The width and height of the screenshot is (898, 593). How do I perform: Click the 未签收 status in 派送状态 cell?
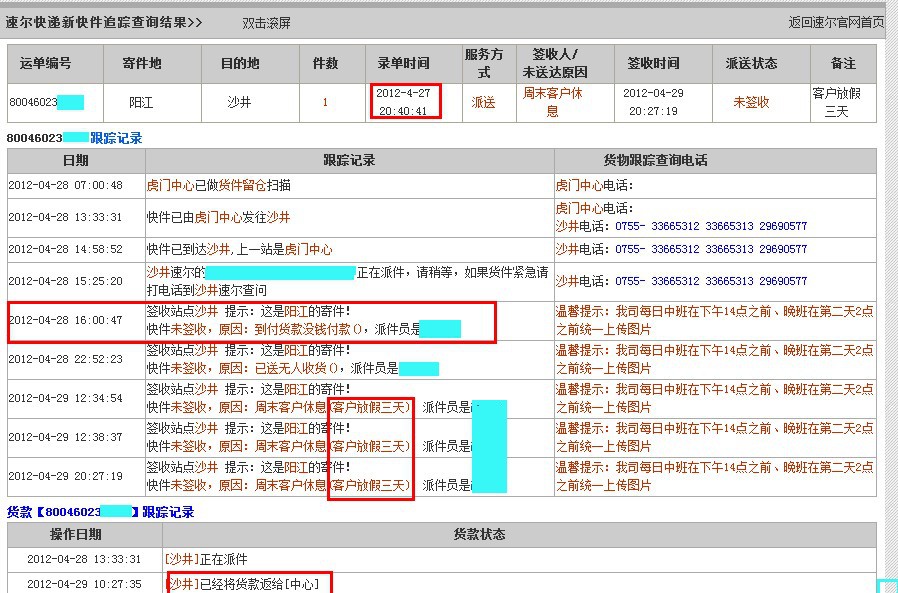tap(751, 103)
